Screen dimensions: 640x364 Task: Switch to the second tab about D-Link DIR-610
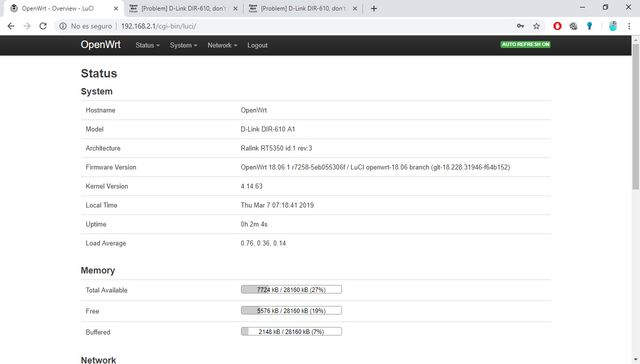tap(183, 9)
